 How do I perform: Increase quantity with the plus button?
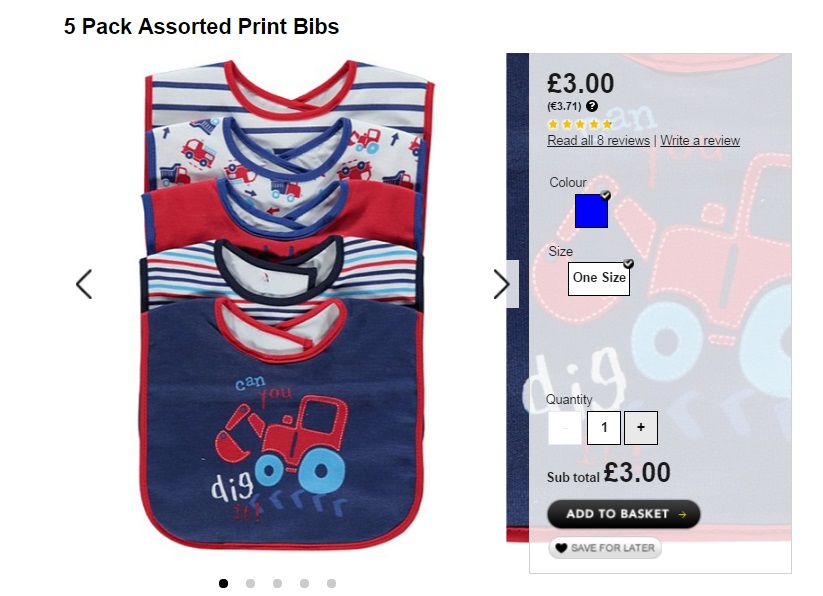[x=641, y=428]
